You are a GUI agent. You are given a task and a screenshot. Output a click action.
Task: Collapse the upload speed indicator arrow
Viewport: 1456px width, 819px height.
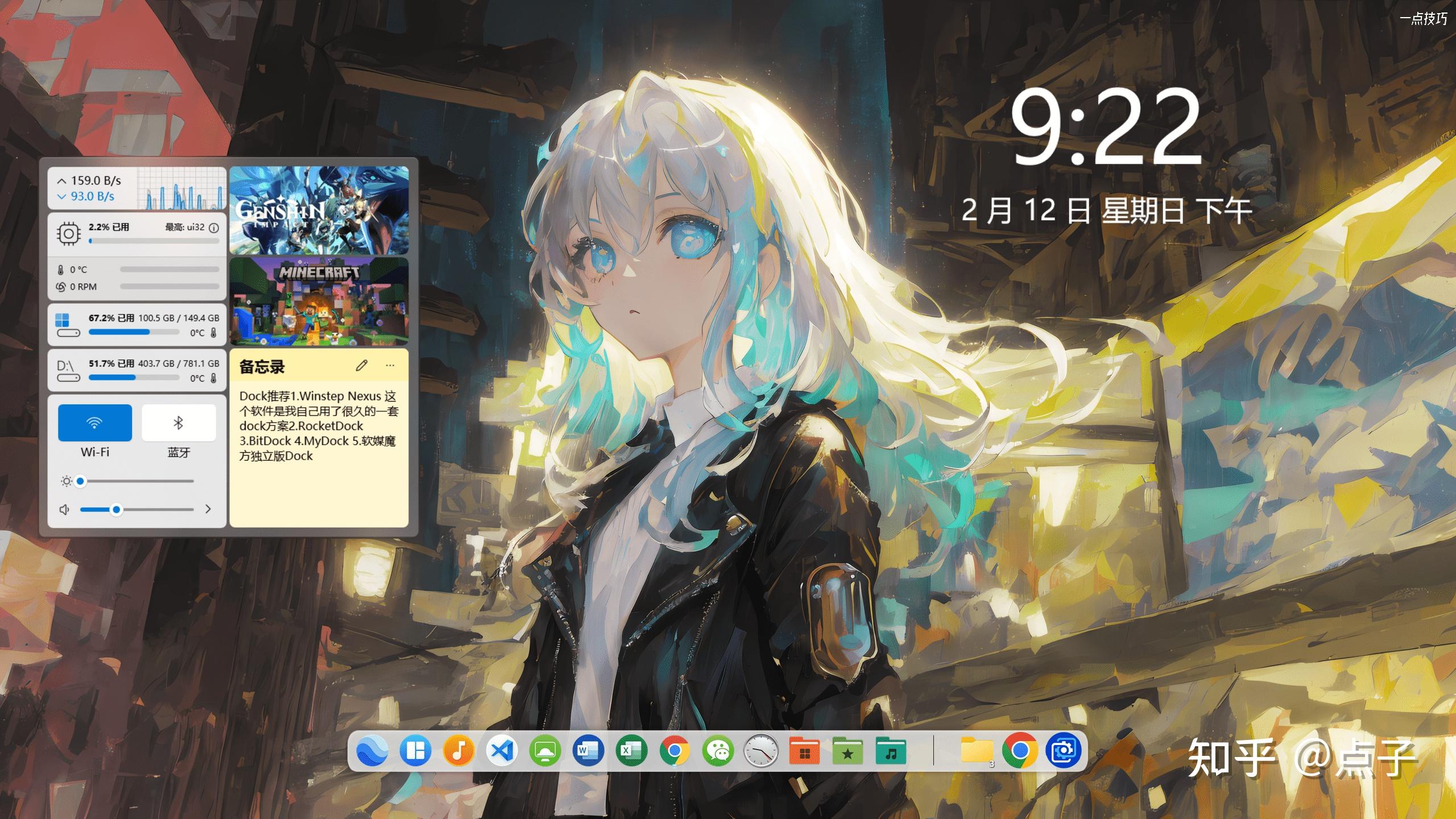point(61,180)
